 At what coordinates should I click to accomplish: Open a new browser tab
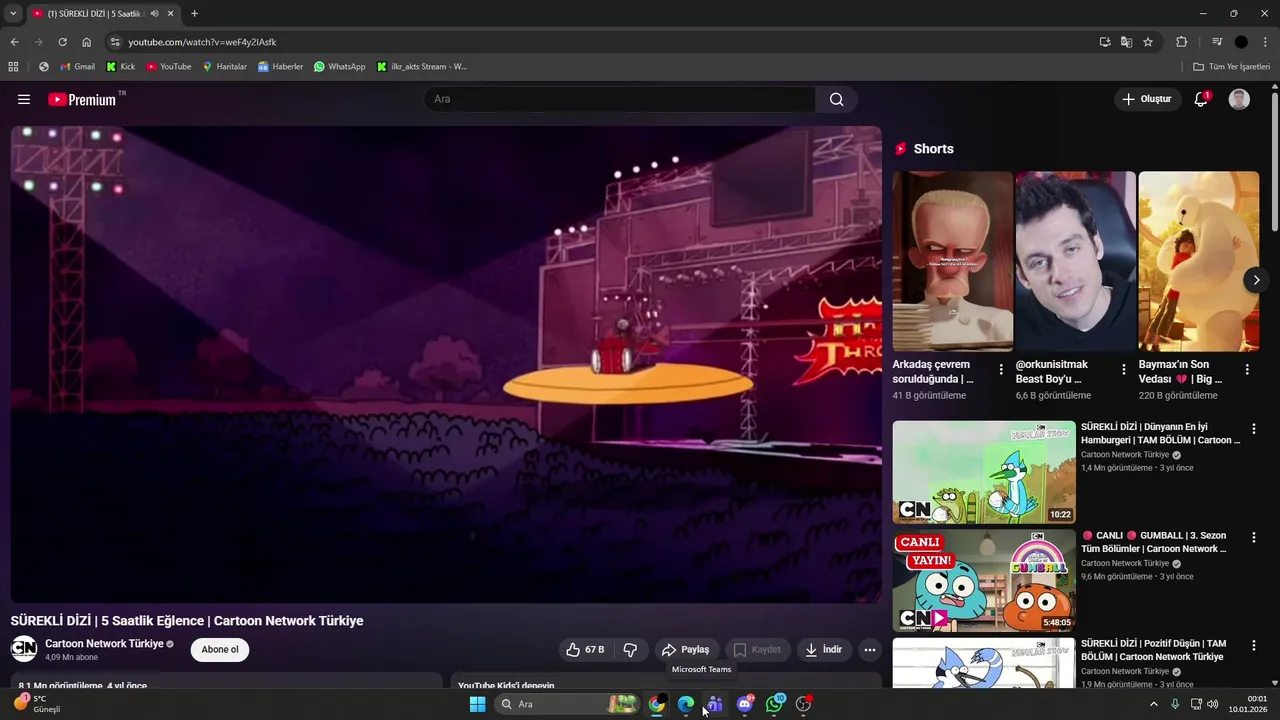[x=194, y=14]
